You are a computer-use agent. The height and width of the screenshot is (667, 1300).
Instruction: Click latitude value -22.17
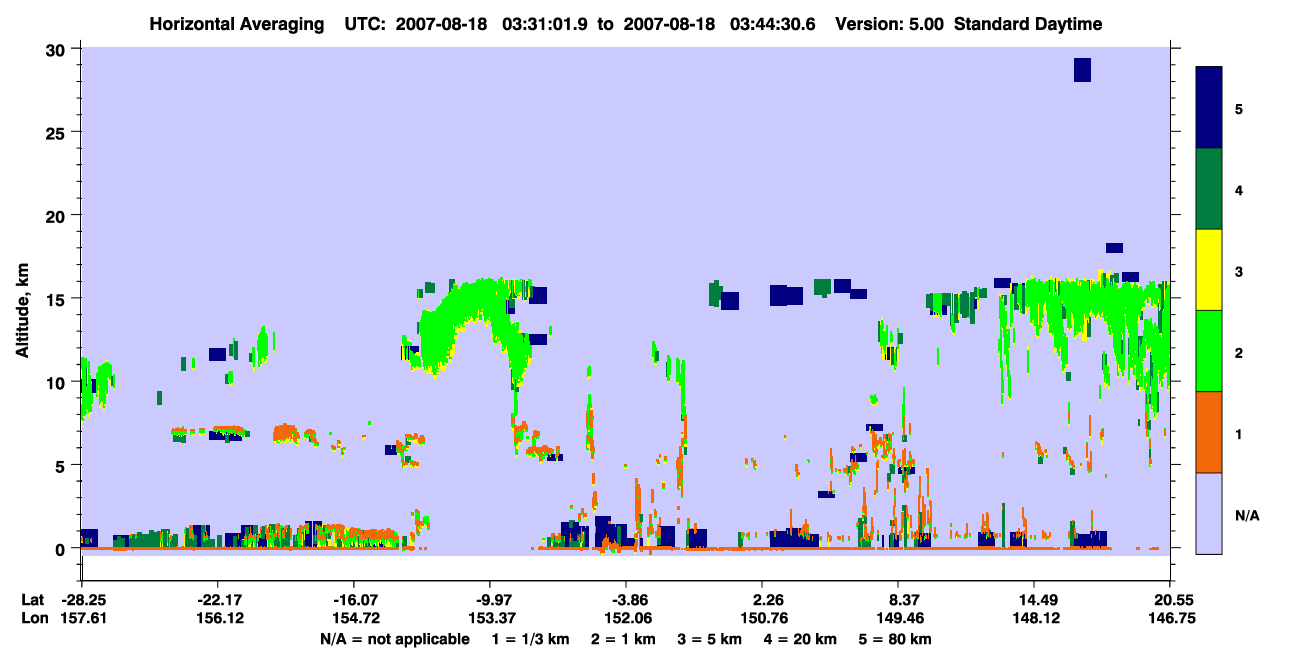[218, 600]
